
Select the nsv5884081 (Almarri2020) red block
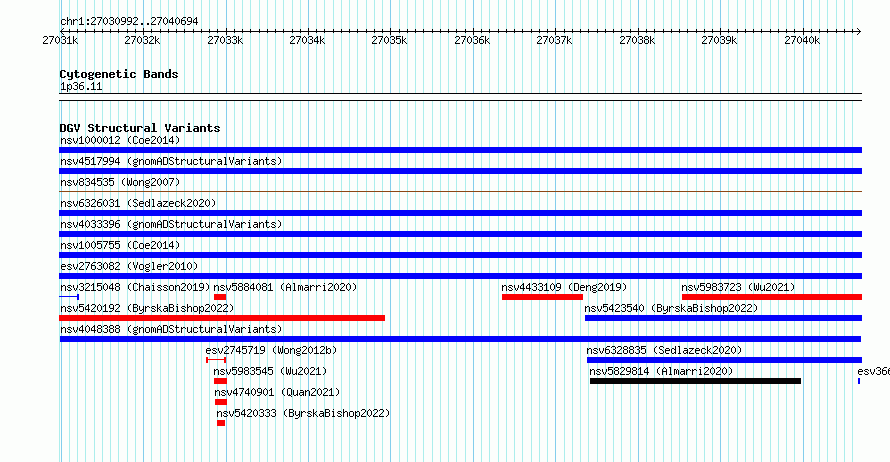220,297
